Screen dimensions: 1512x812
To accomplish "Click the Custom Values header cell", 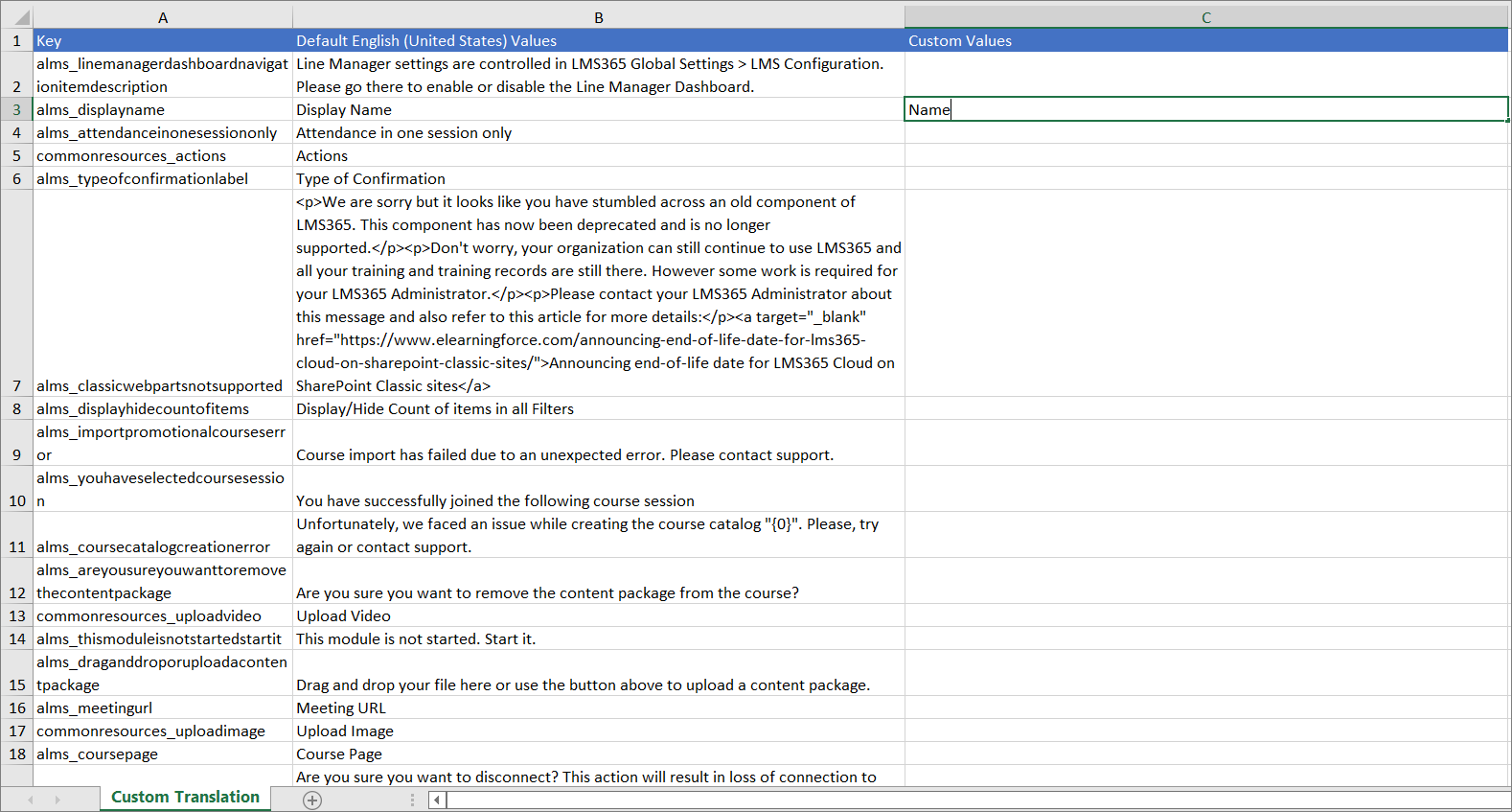I will (1205, 40).
